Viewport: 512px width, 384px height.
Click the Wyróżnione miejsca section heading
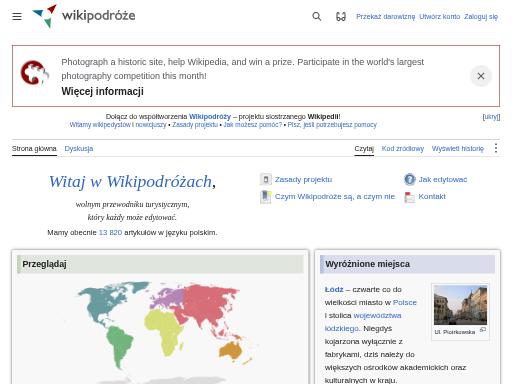[x=368, y=264]
